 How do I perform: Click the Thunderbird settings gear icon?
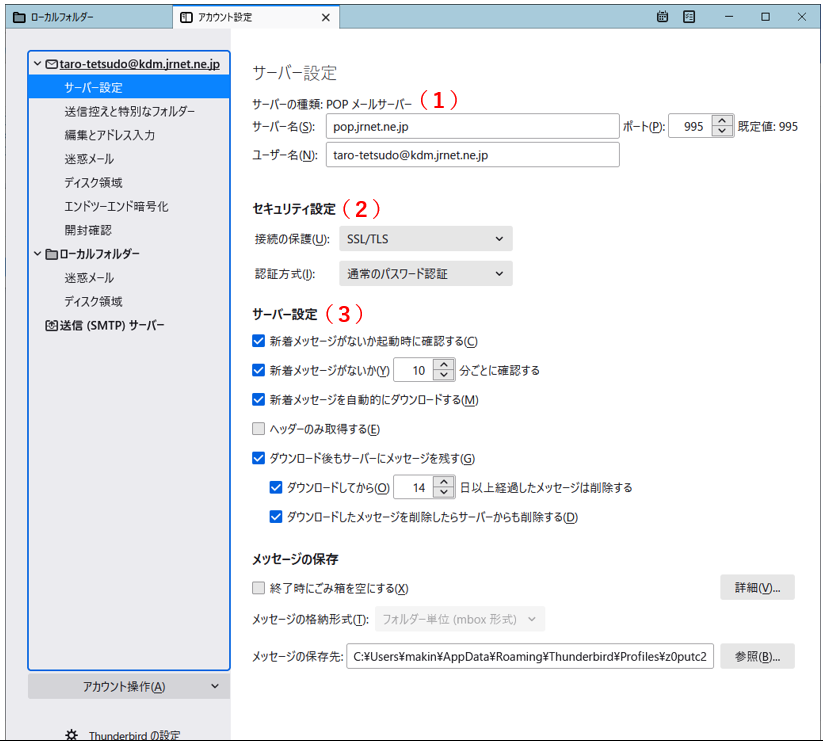tap(71, 734)
